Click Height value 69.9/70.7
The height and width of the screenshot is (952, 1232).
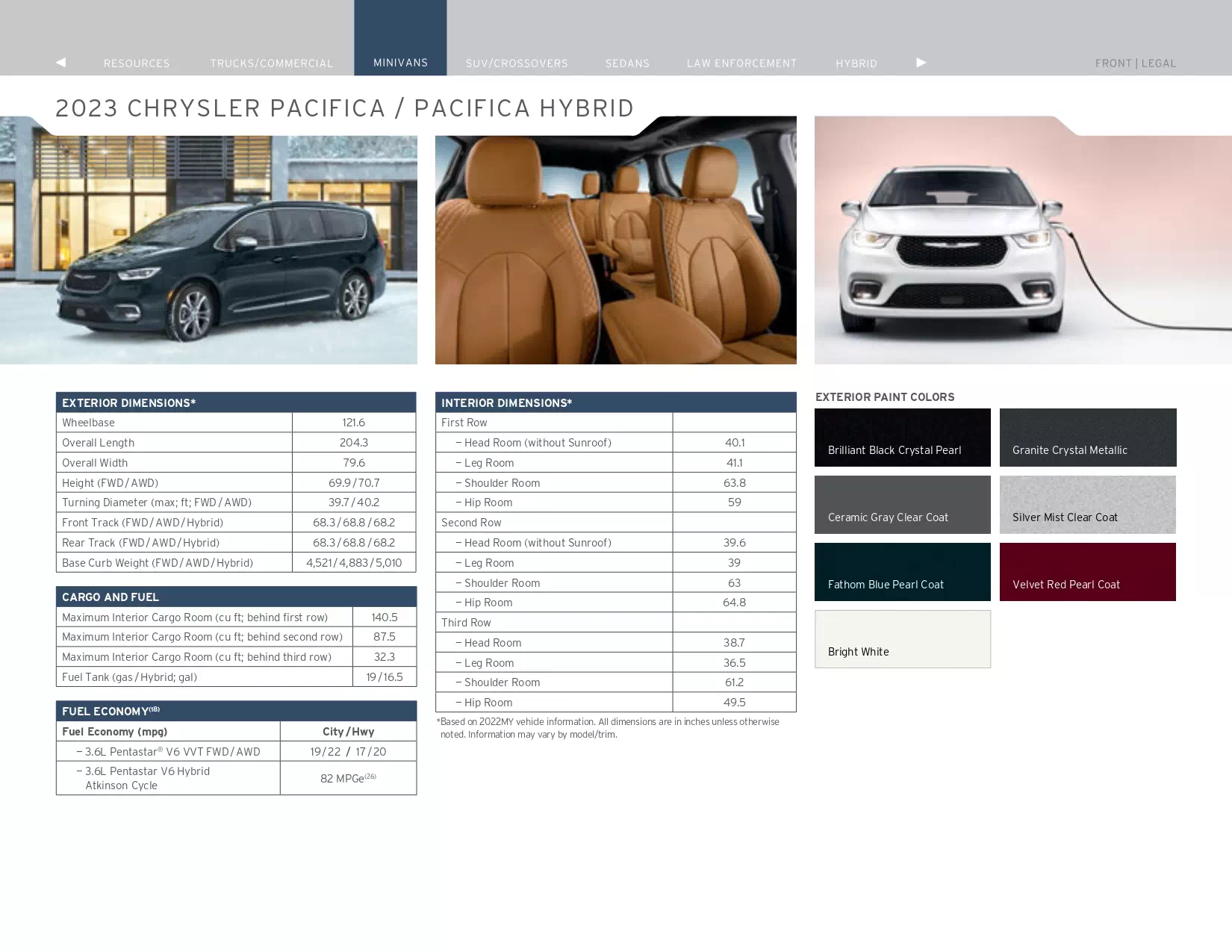(354, 483)
